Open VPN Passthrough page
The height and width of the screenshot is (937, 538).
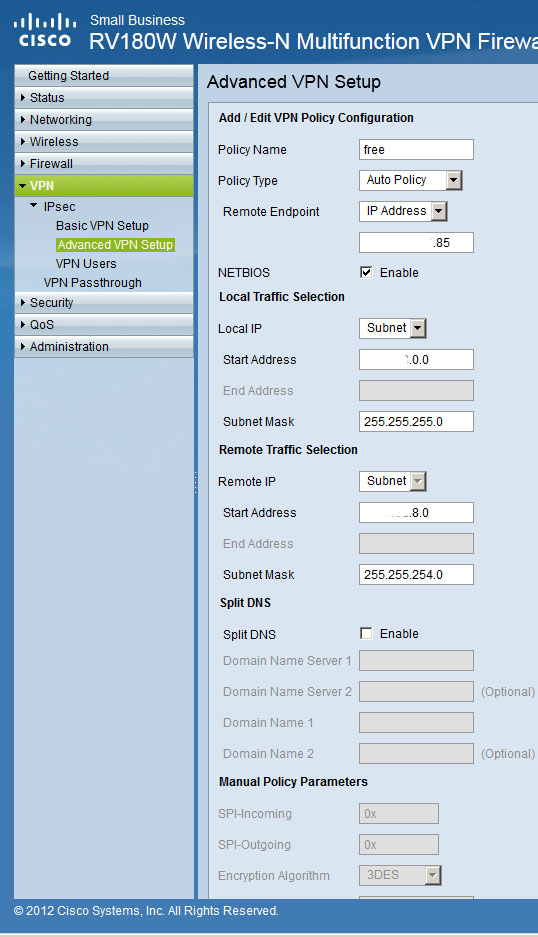(93, 283)
